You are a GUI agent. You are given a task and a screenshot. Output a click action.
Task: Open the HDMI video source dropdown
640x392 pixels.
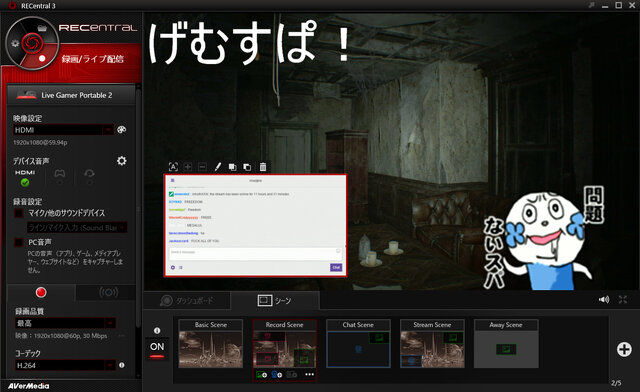click(x=63, y=130)
